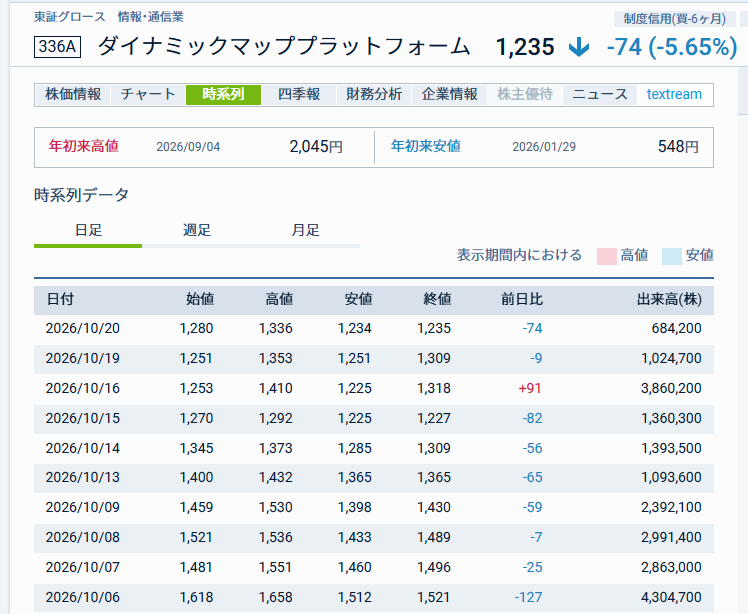This screenshot has height=614, width=748.
Task: Click the 東証グロース market label
Action: (x=70, y=17)
